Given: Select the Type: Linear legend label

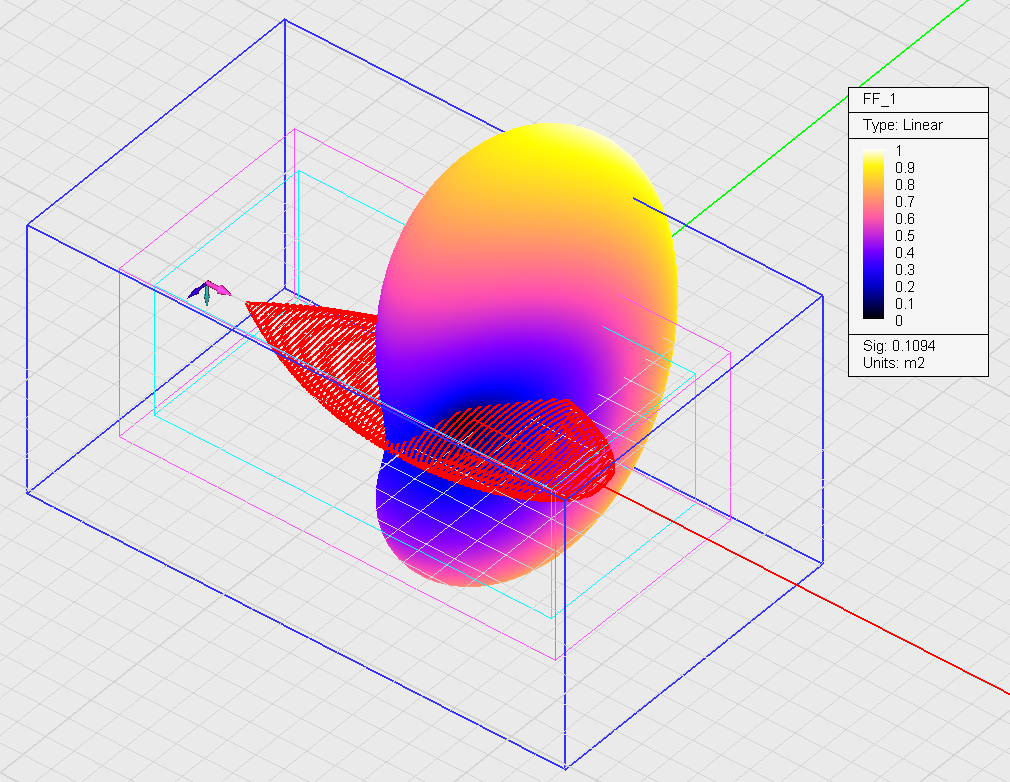Looking at the screenshot, I should pyautogui.click(x=903, y=125).
